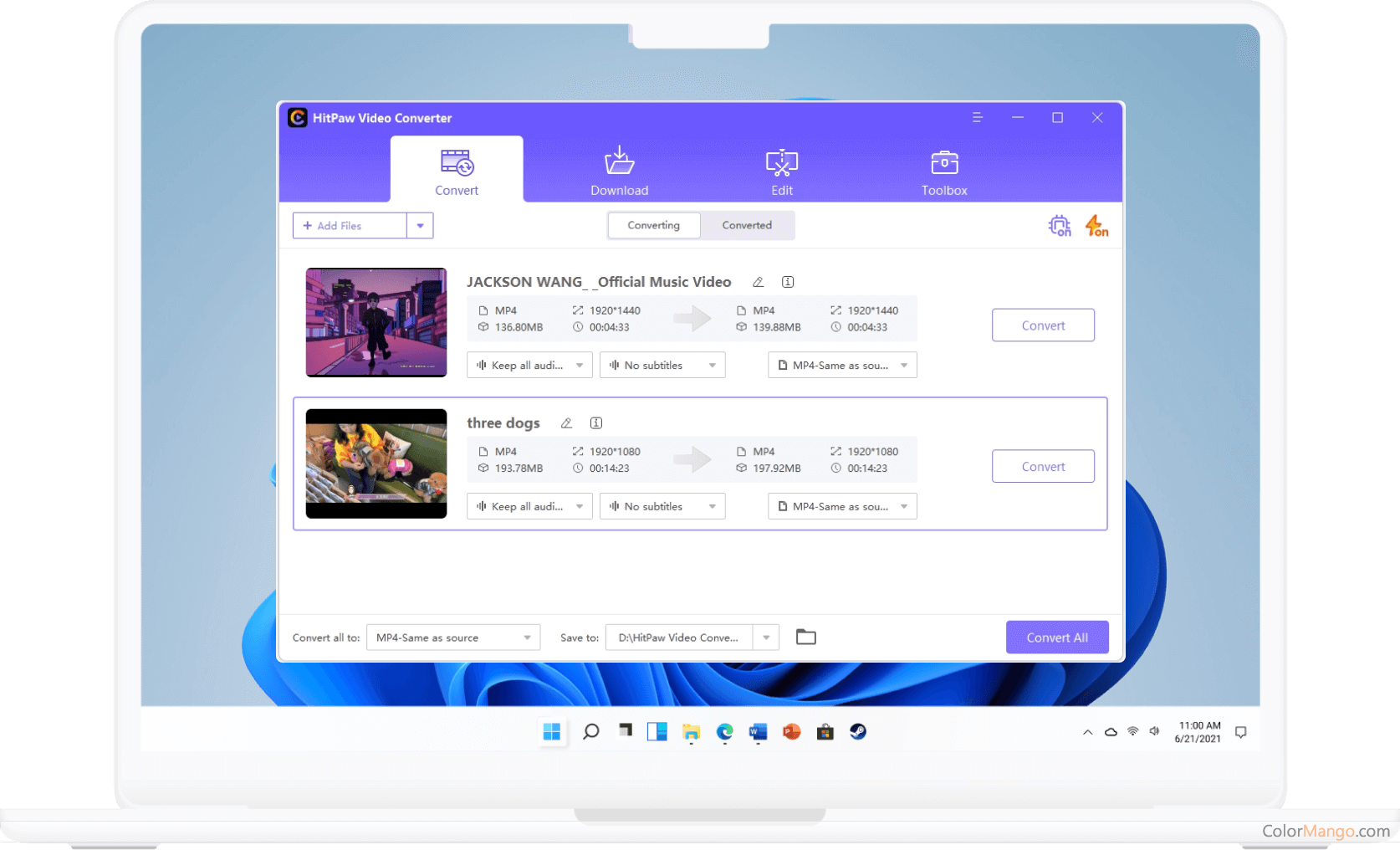
Task: Open output folder icon
Action: click(806, 637)
